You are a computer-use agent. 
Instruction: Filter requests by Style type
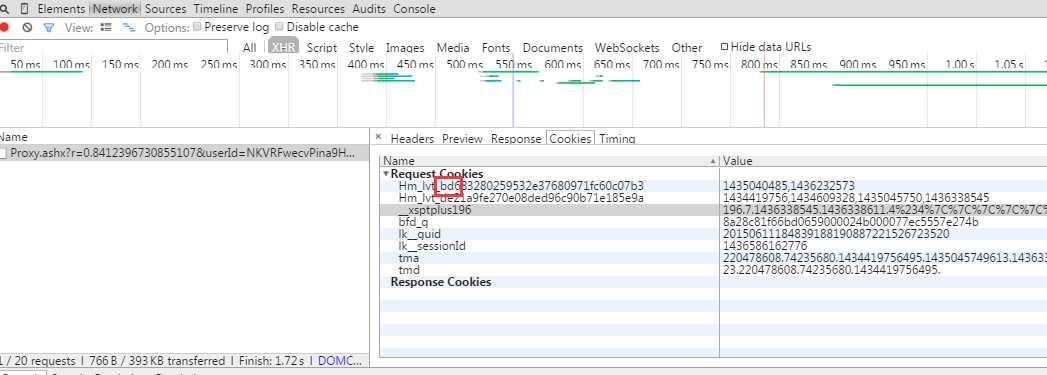pos(361,47)
